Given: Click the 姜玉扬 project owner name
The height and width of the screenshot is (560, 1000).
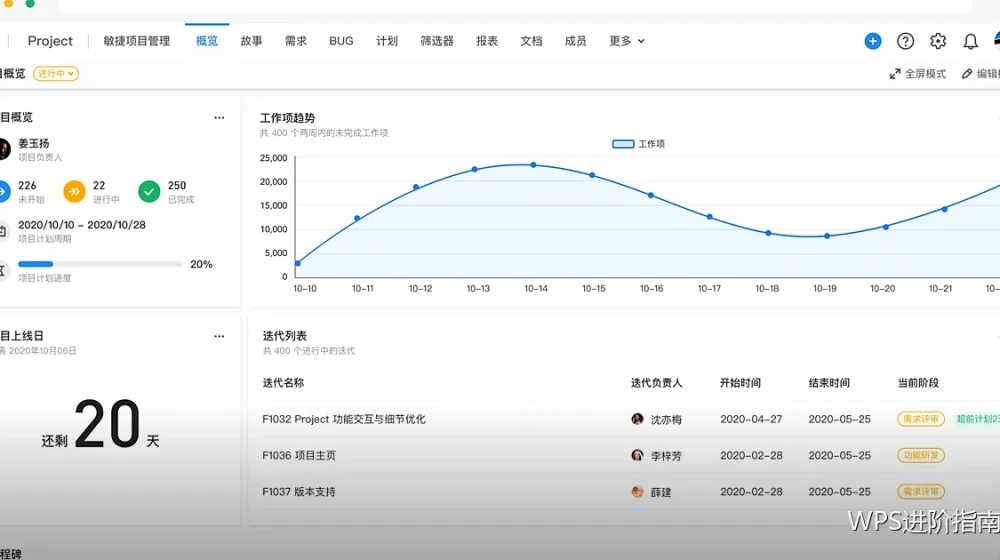Looking at the screenshot, I should point(34,144).
